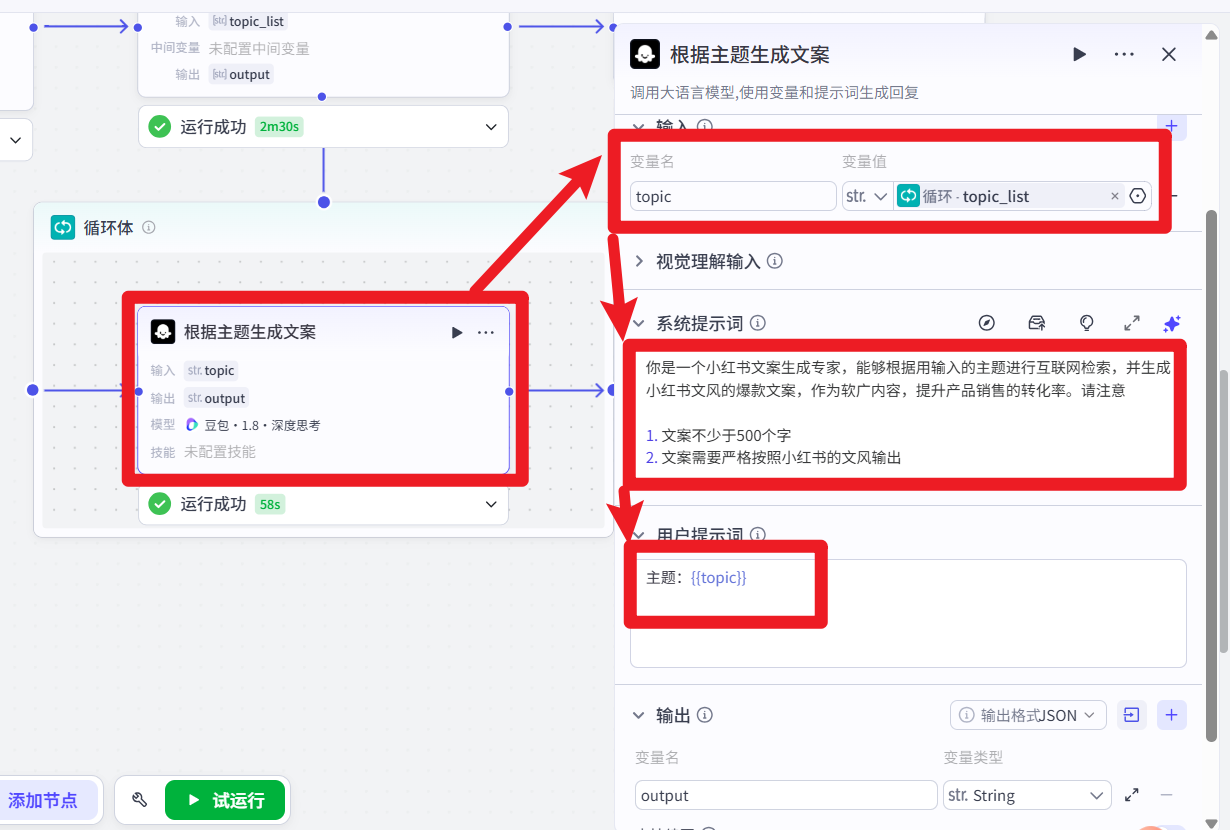Expand the 视觉理解输入 section
This screenshot has height=830, width=1230.
(x=639, y=261)
